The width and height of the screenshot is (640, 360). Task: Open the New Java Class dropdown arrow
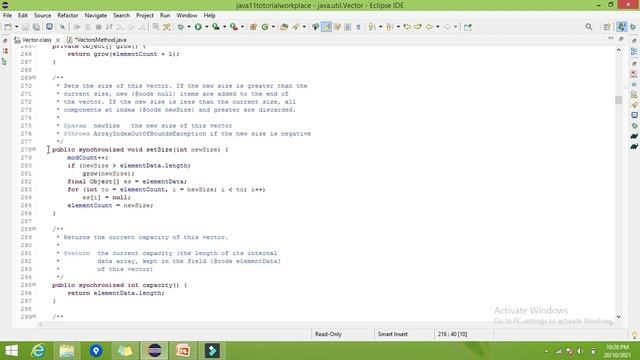[273, 27]
